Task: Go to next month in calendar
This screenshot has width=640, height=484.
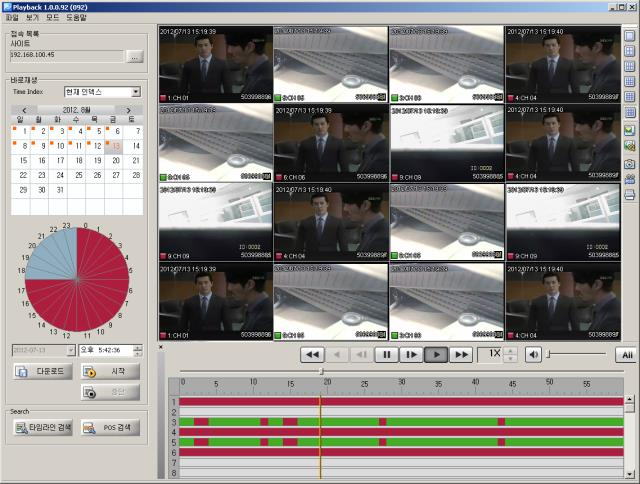Action: [129, 110]
